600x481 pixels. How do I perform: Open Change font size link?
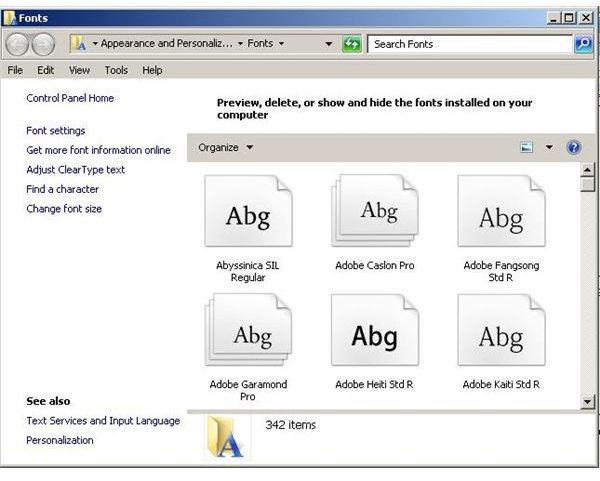click(64, 209)
